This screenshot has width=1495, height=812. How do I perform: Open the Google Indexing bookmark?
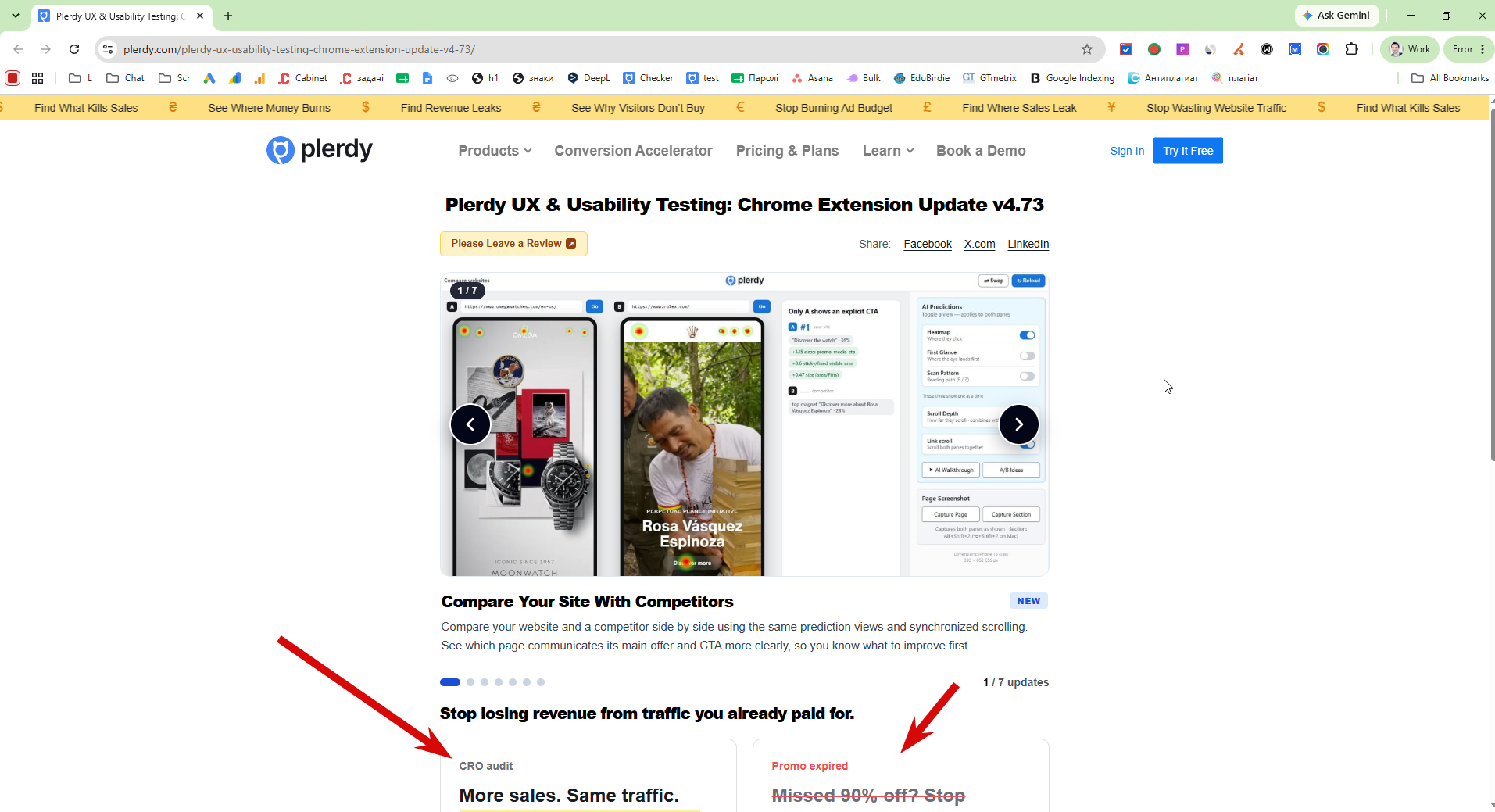pyautogui.click(x=1072, y=78)
